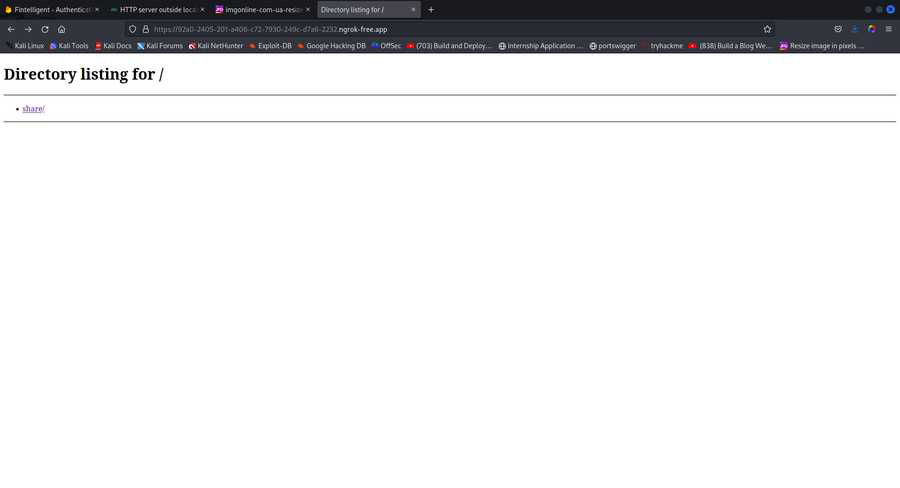The image size is (900, 488).
Task: Open a new tab with plus button
Action: 431,10
